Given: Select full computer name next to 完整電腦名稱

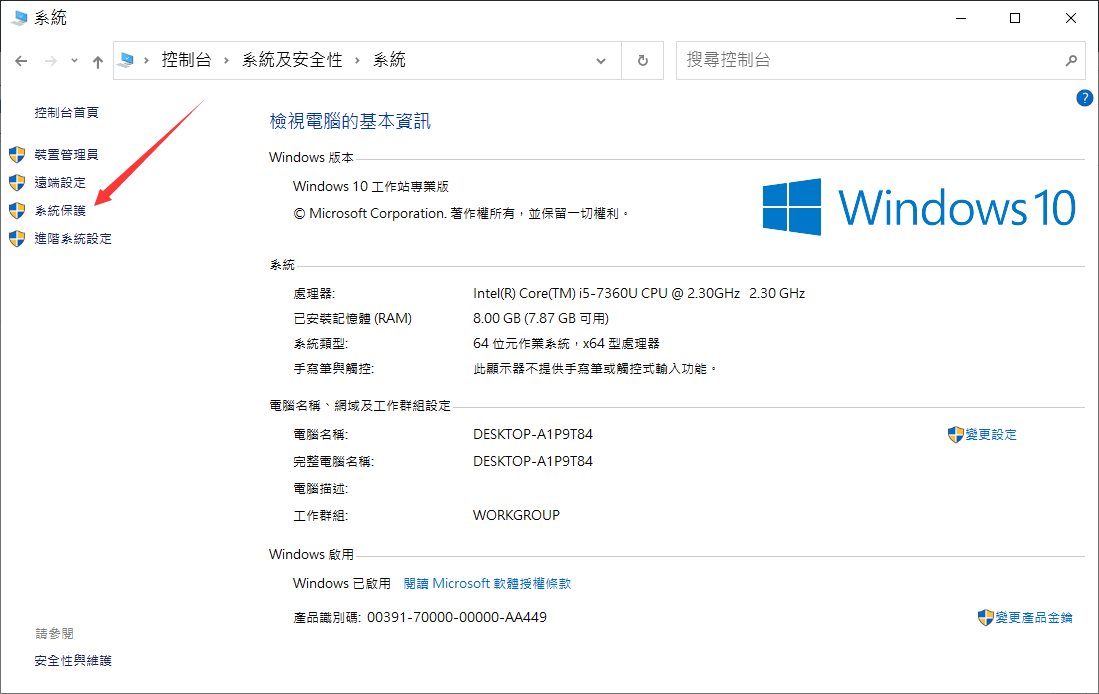Looking at the screenshot, I should (533, 461).
